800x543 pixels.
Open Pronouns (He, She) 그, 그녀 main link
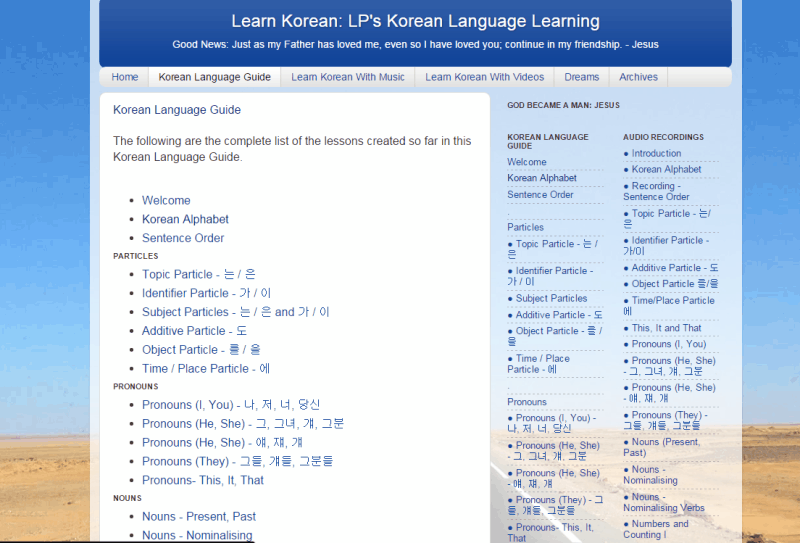coord(243,424)
